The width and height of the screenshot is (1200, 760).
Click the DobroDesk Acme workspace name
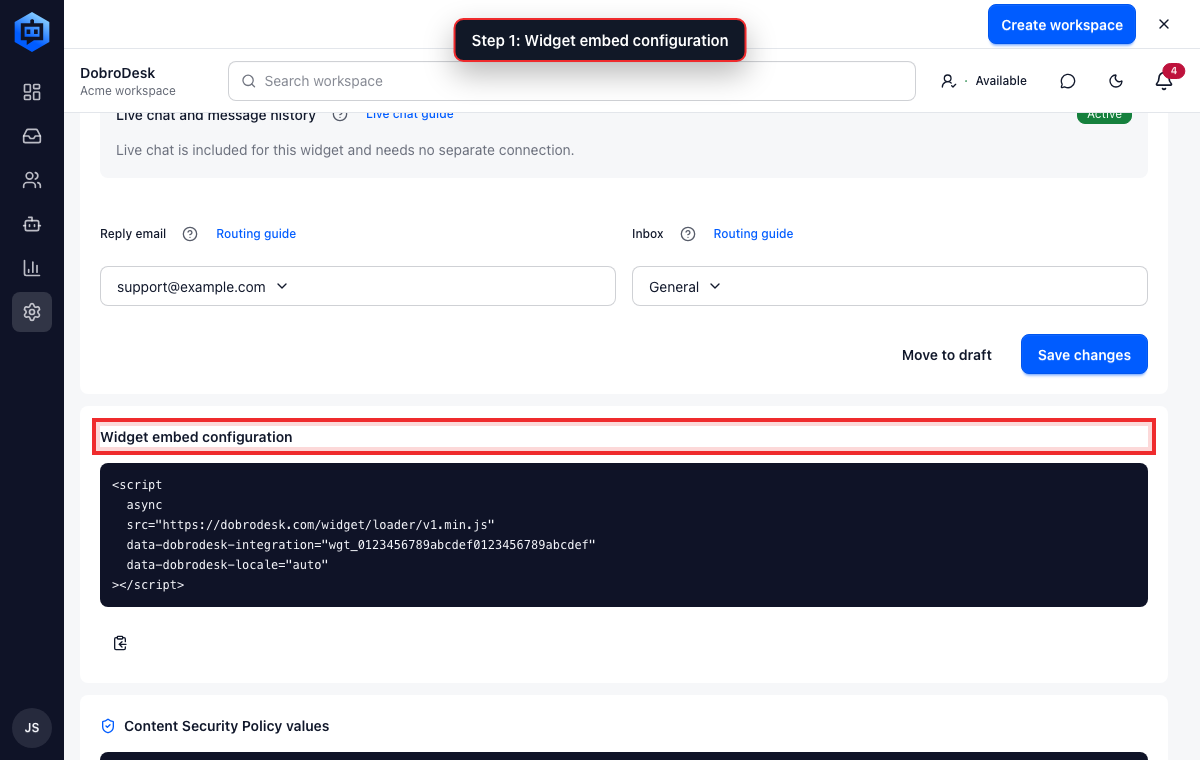(x=128, y=81)
